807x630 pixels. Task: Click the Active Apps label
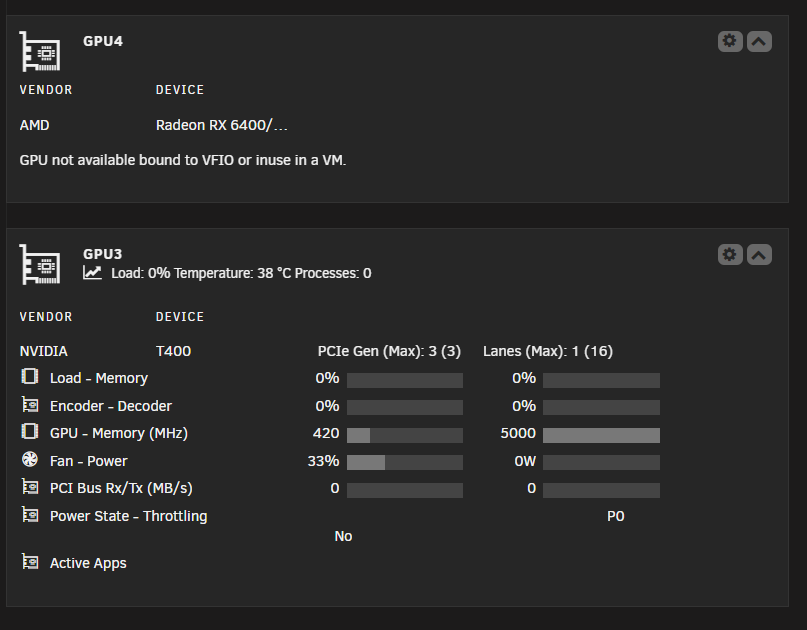[88, 563]
